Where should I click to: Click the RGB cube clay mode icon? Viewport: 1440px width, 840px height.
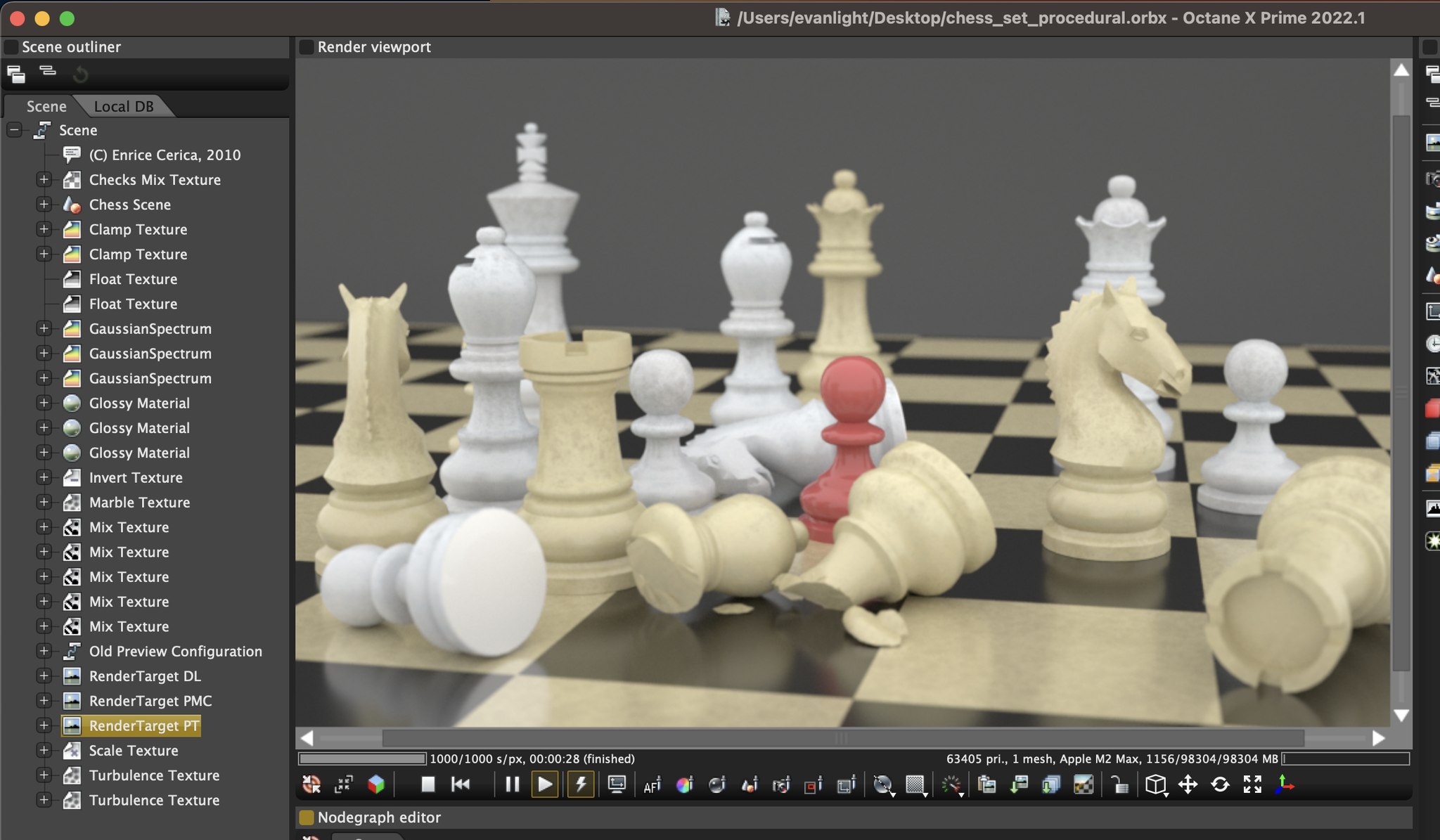click(376, 784)
